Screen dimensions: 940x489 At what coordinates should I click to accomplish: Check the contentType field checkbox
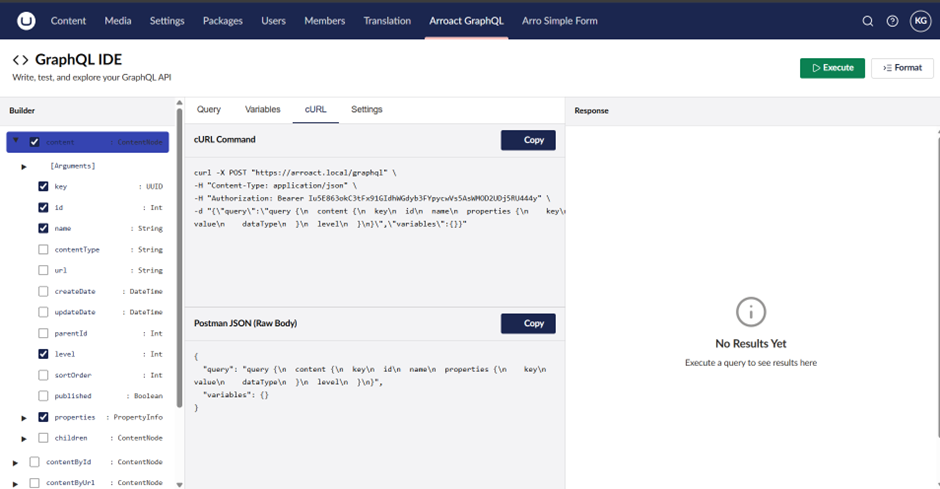click(43, 249)
